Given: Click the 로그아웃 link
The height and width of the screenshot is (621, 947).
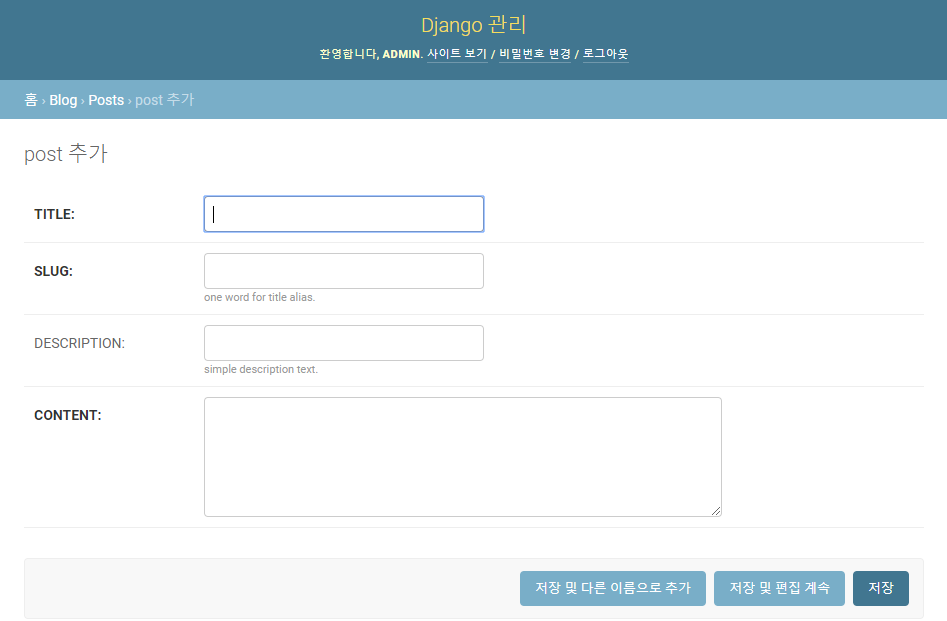Looking at the screenshot, I should pyautogui.click(x=605, y=54).
